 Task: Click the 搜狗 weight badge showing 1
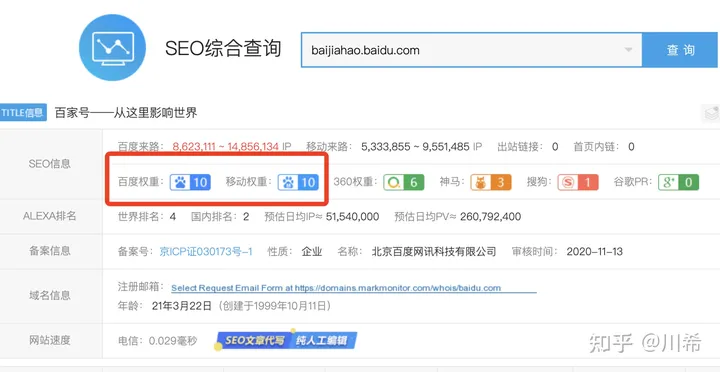578,182
